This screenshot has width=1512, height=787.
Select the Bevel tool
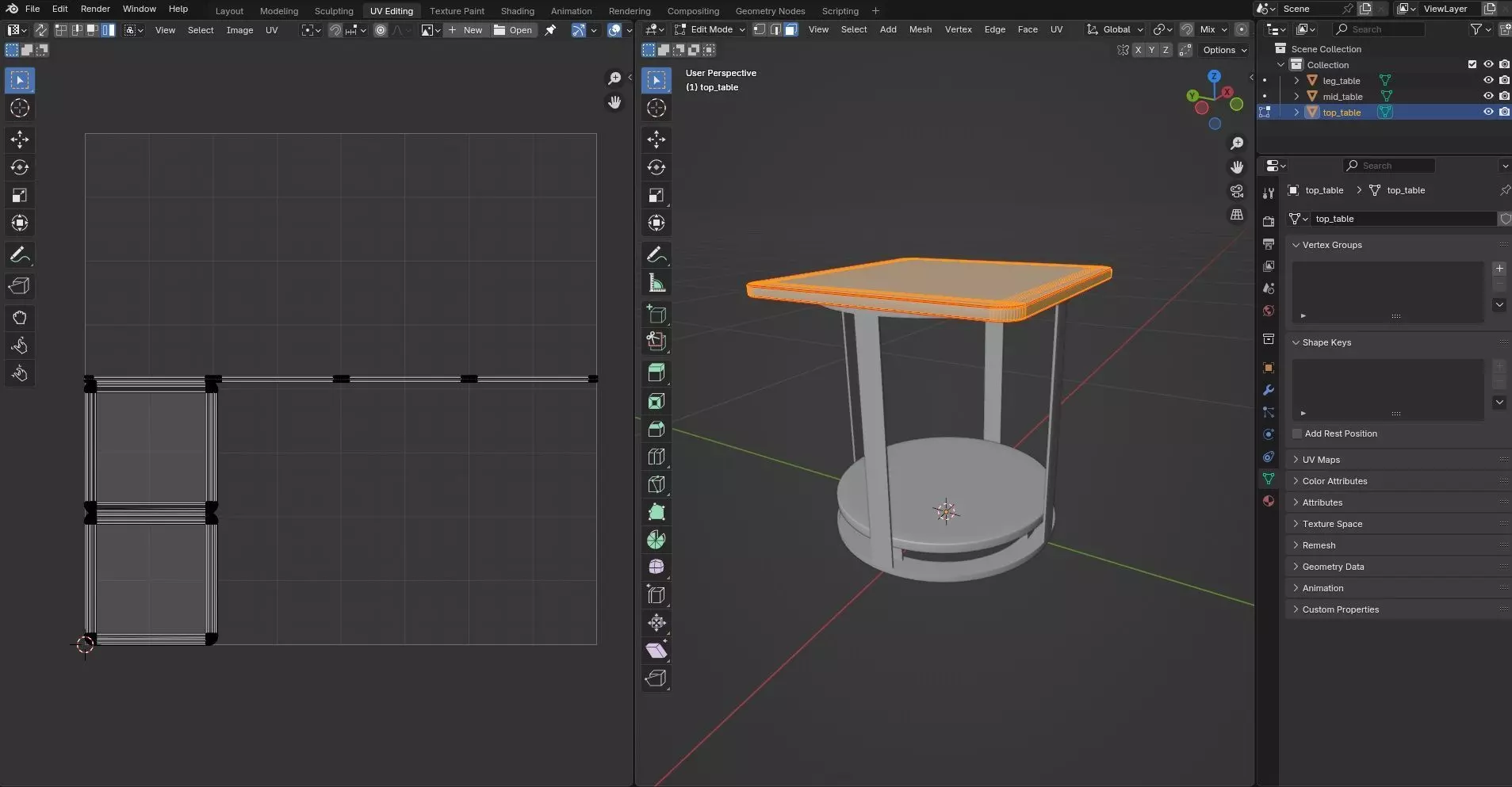click(656, 429)
